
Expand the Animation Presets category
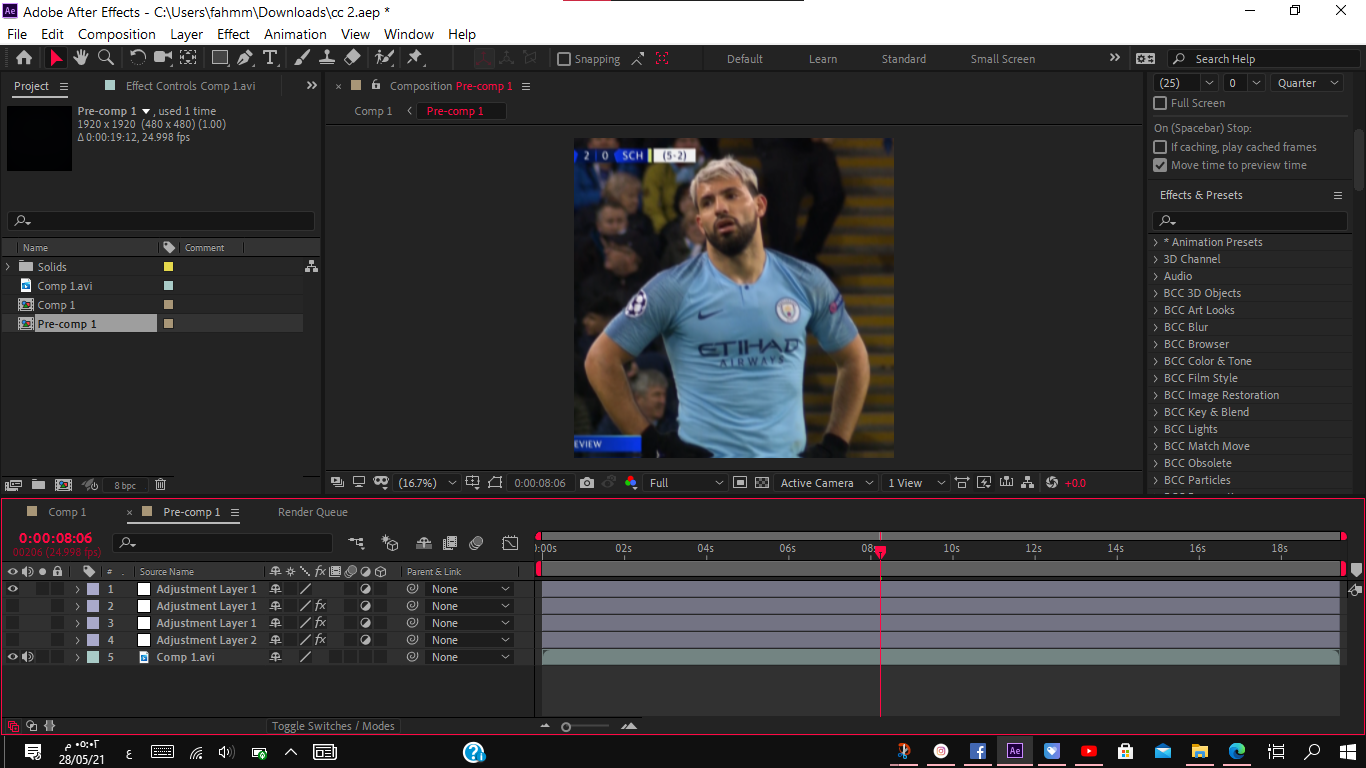click(x=1156, y=242)
